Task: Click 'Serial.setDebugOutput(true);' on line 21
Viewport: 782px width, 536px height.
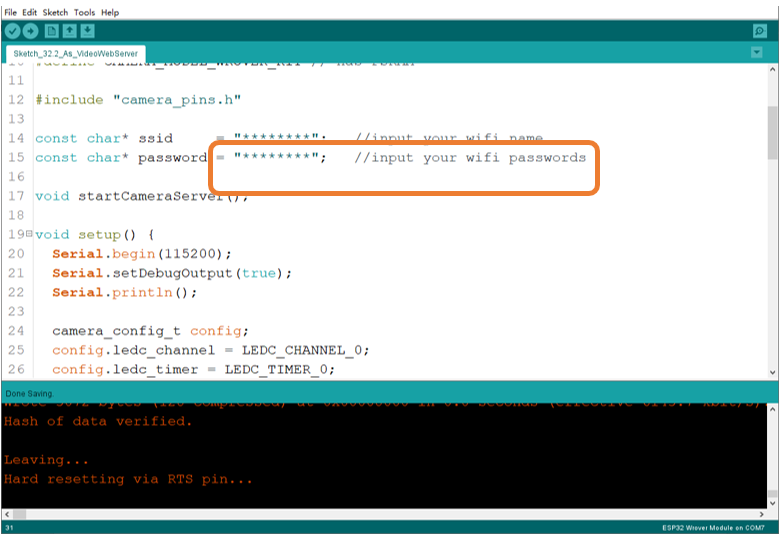Action: pos(172,273)
